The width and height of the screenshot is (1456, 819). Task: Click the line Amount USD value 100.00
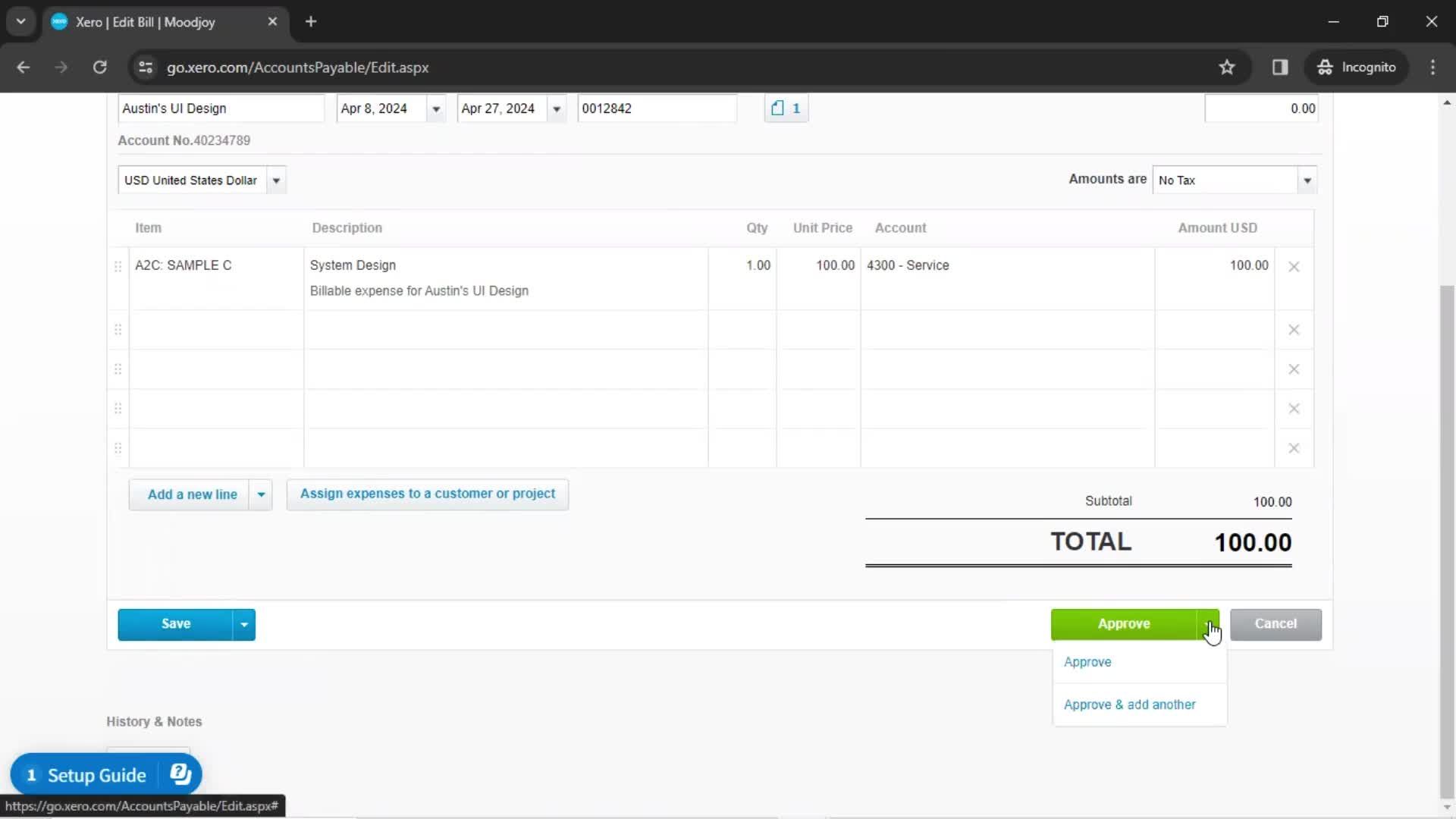(x=1248, y=265)
